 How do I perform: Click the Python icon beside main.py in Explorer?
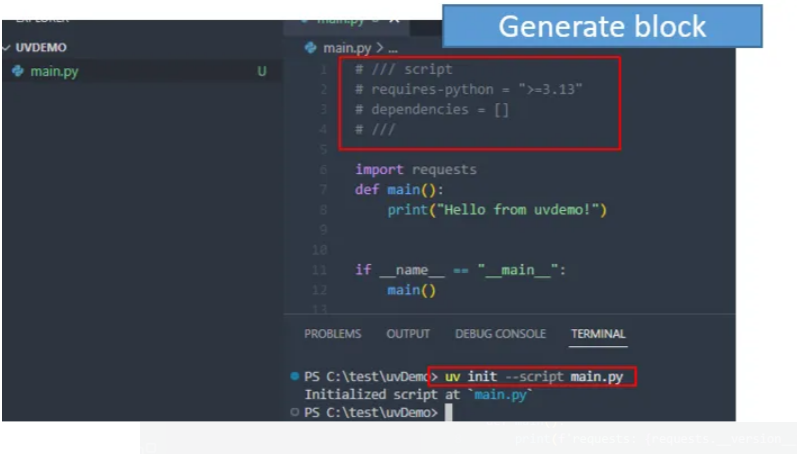click(x=17, y=72)
